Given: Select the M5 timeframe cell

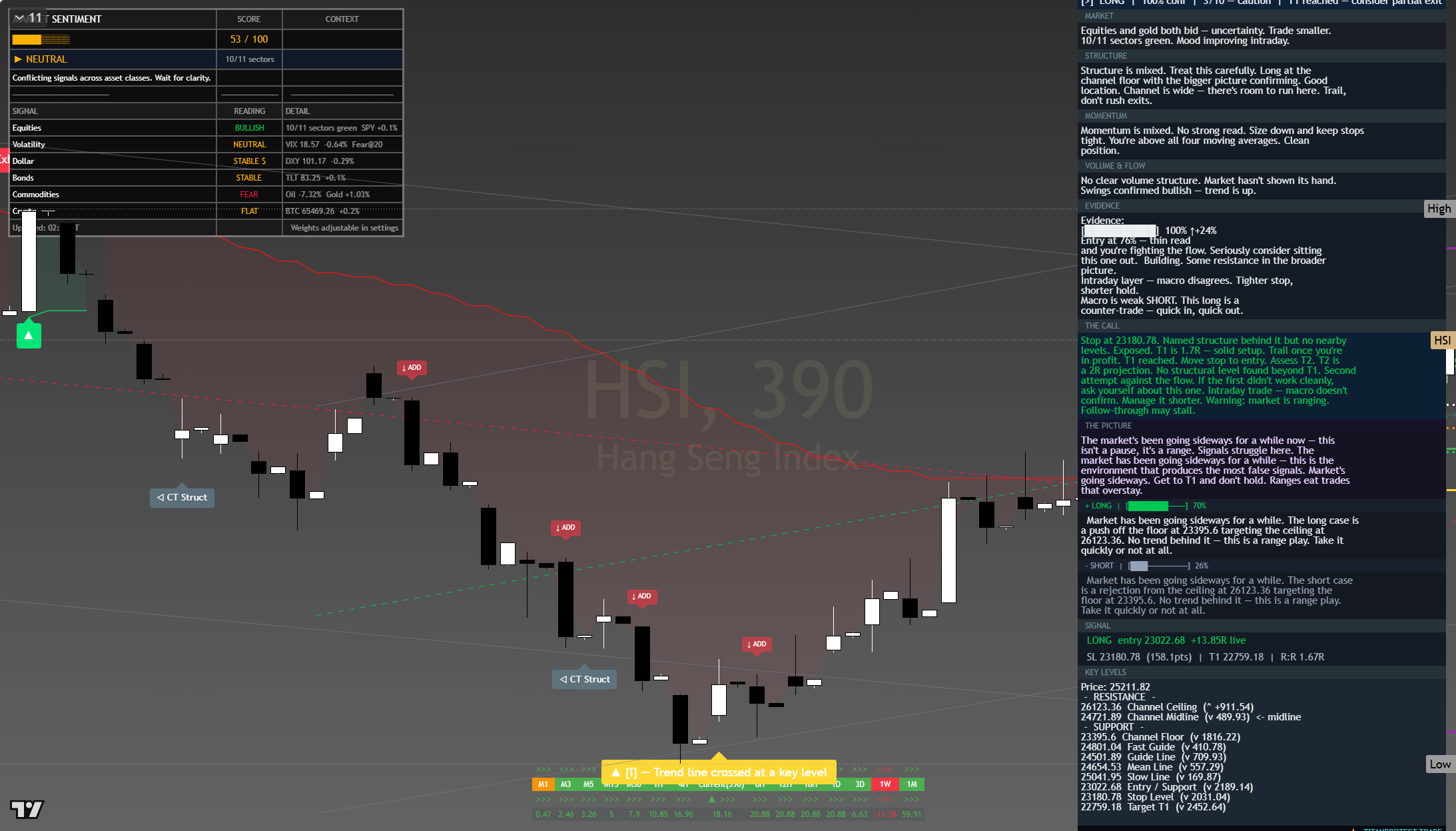Looking at the screenshot, I should (x=589, y=784).
